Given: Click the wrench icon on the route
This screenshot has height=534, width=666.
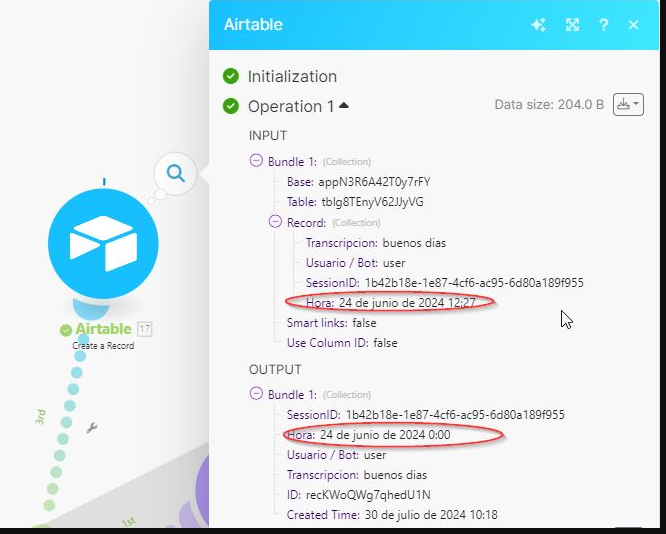Looking at the screenshot, I should [91, 427].
